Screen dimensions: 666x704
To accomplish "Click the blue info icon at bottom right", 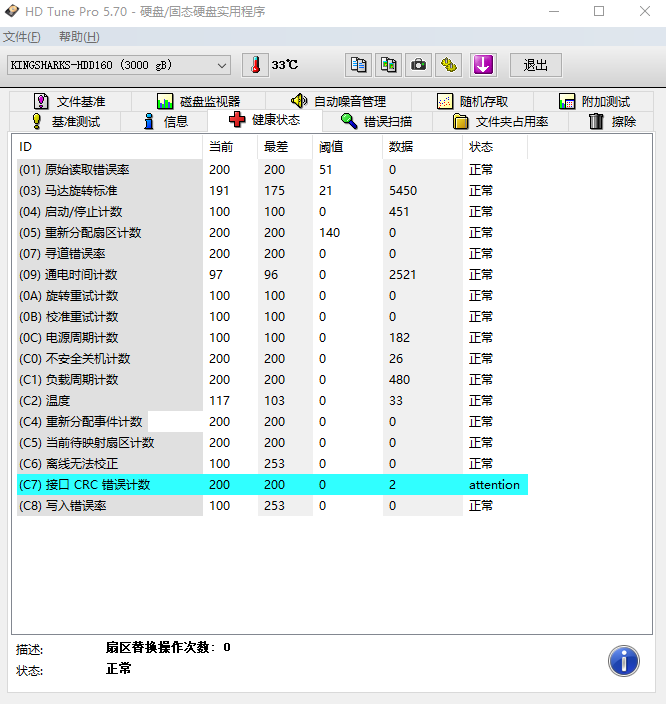I will (x=623, y=660).
